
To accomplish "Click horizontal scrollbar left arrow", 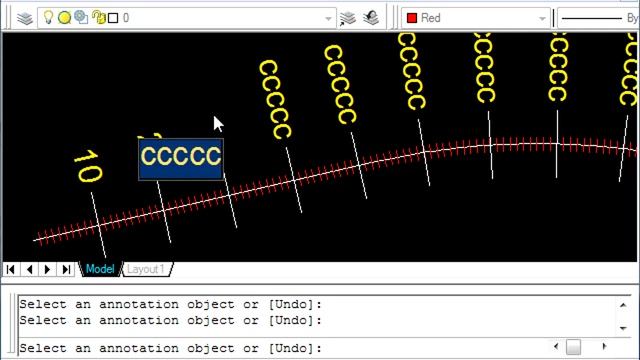I will (x=556, y=347).
